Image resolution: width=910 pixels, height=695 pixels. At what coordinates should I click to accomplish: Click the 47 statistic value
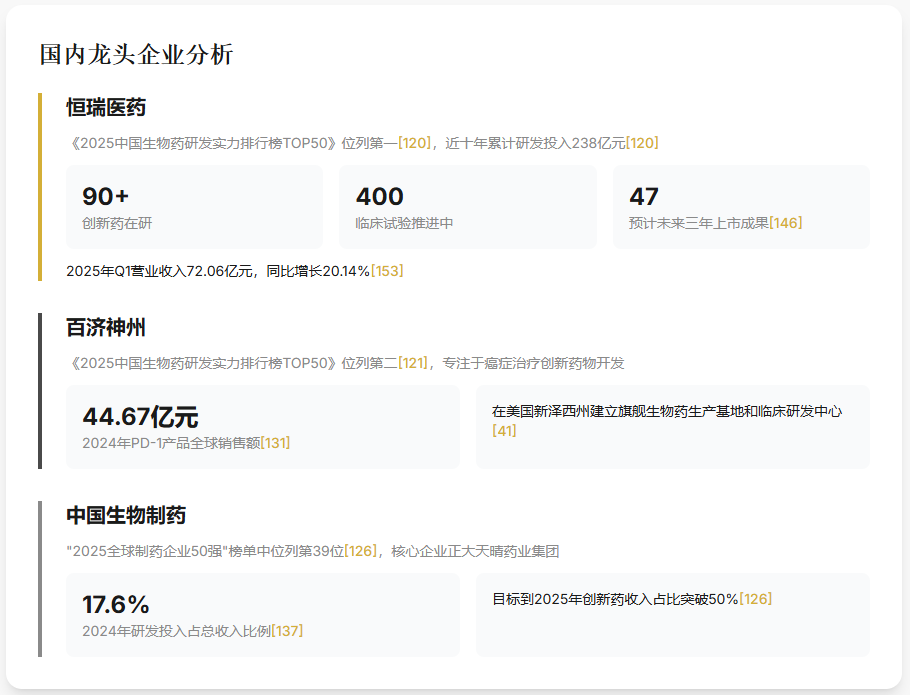[644, 197]
